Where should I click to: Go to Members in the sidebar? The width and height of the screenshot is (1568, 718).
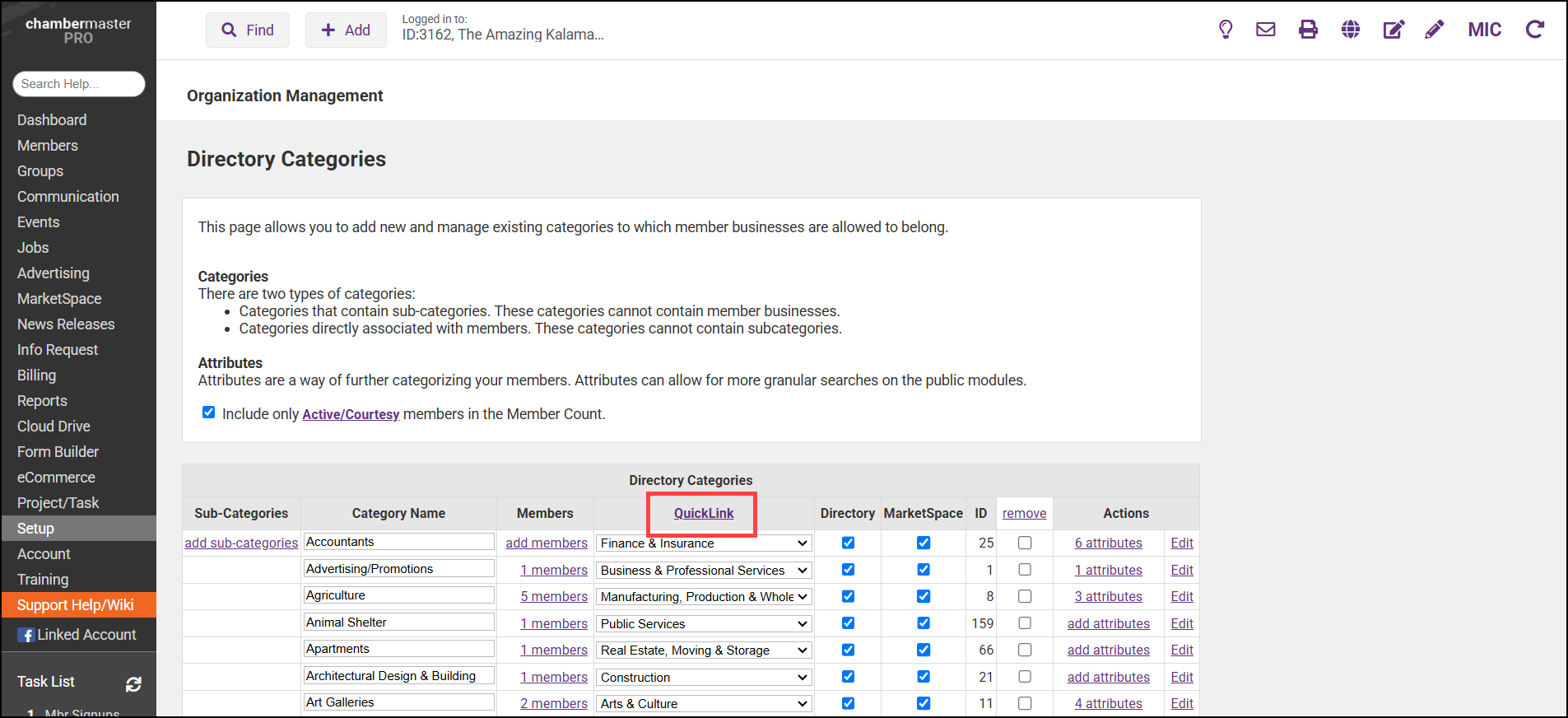(x=48, y=146)
